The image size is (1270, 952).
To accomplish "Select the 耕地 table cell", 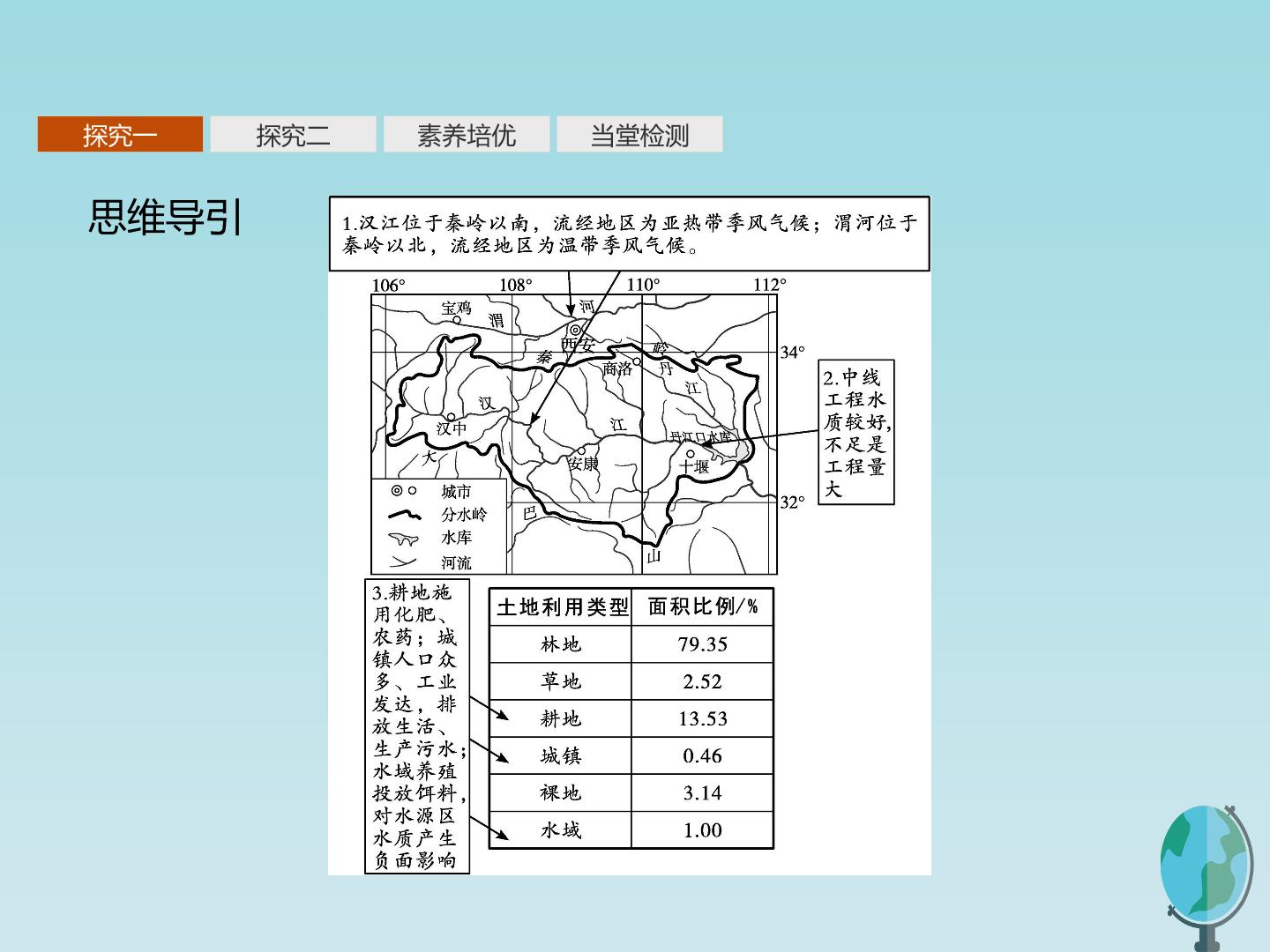I will point(561,718).
